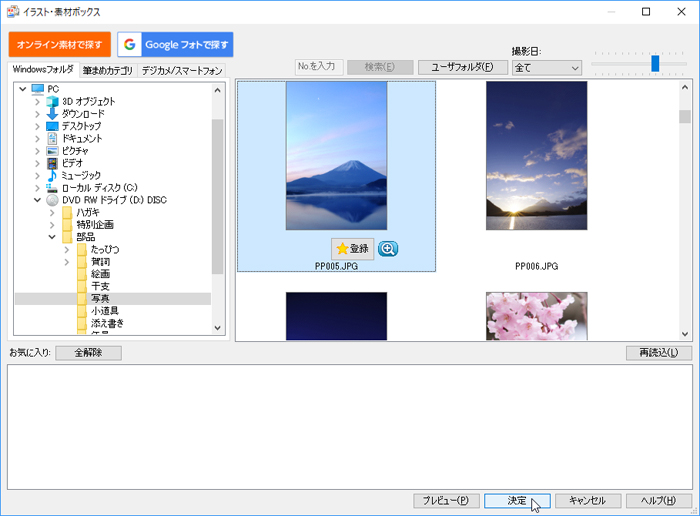Click the DVD RW drive disc icon

[x=53, y=200]
